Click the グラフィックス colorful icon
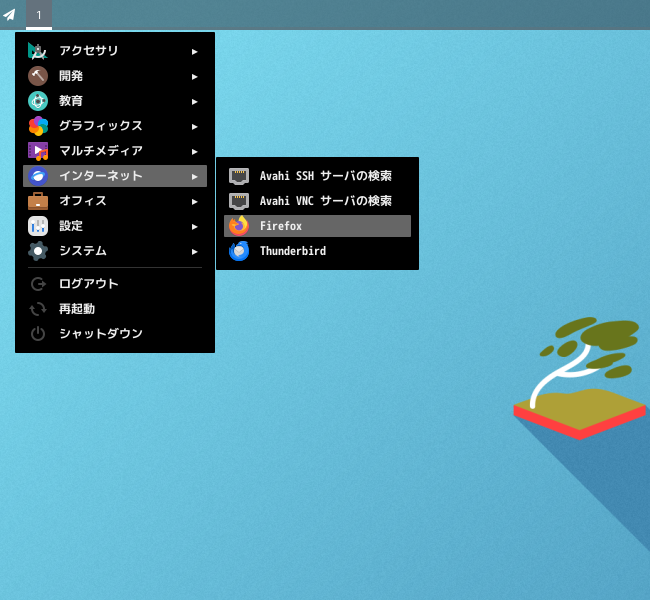Image resolution: width=650 pixels, height=600 pixels. [38, 126]
